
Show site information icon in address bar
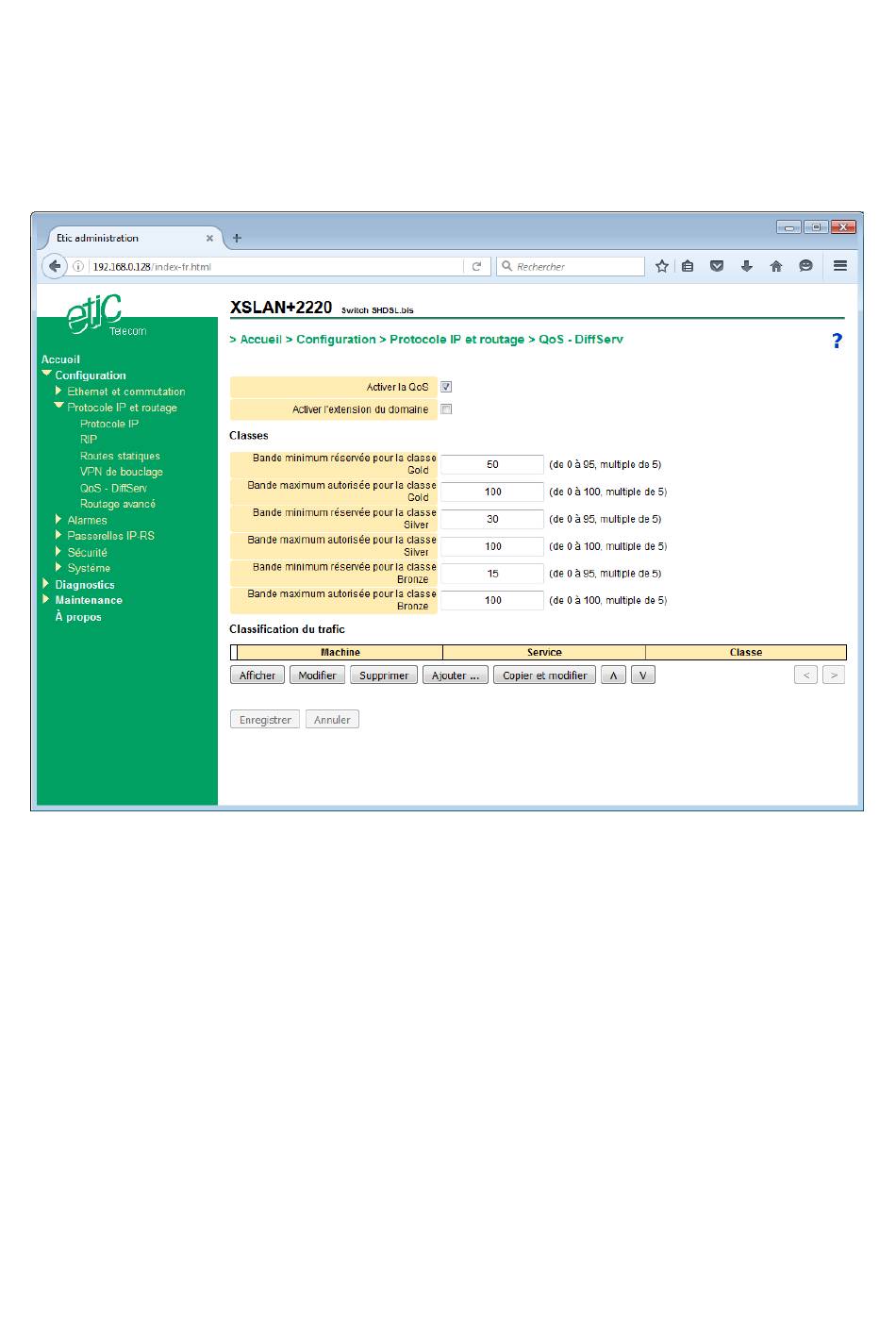[78, 267]
